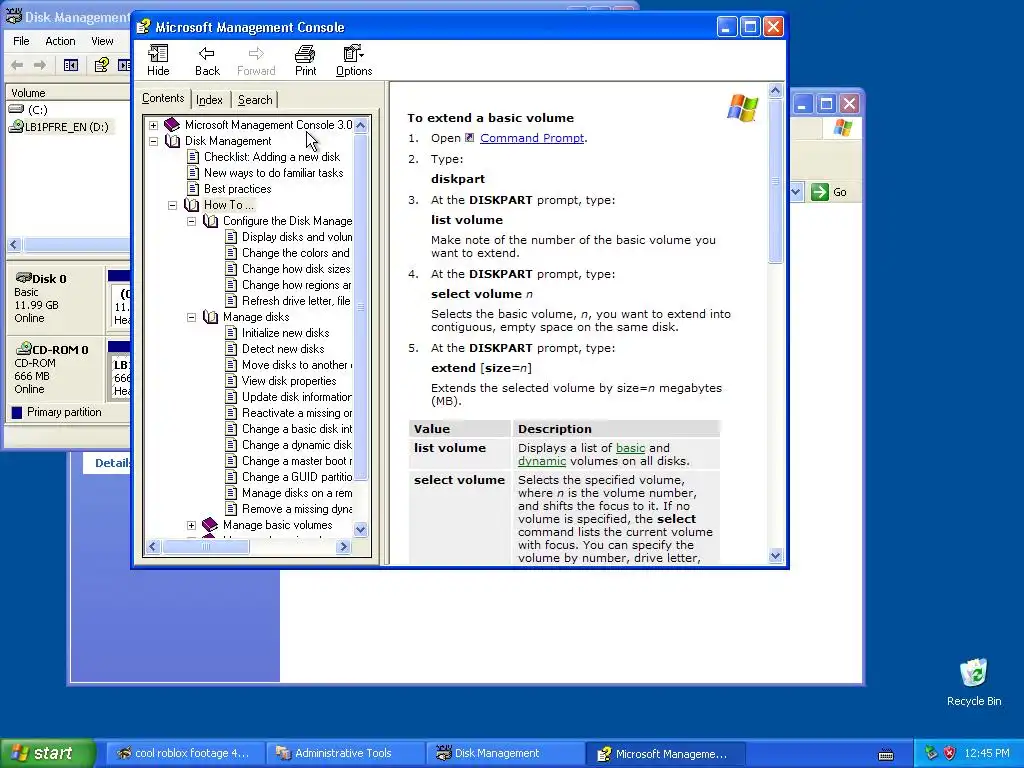
Task: Open Change a GUID partition topic
Action: 296,477
